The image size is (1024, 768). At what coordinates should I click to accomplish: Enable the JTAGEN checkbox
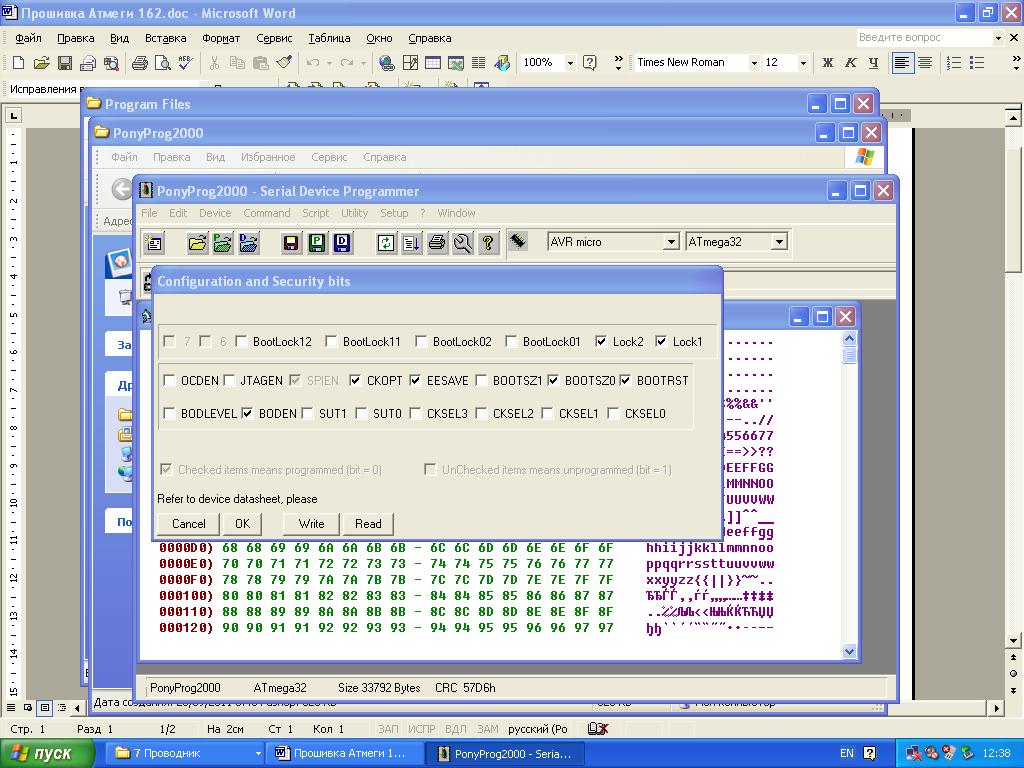[229, 380]
